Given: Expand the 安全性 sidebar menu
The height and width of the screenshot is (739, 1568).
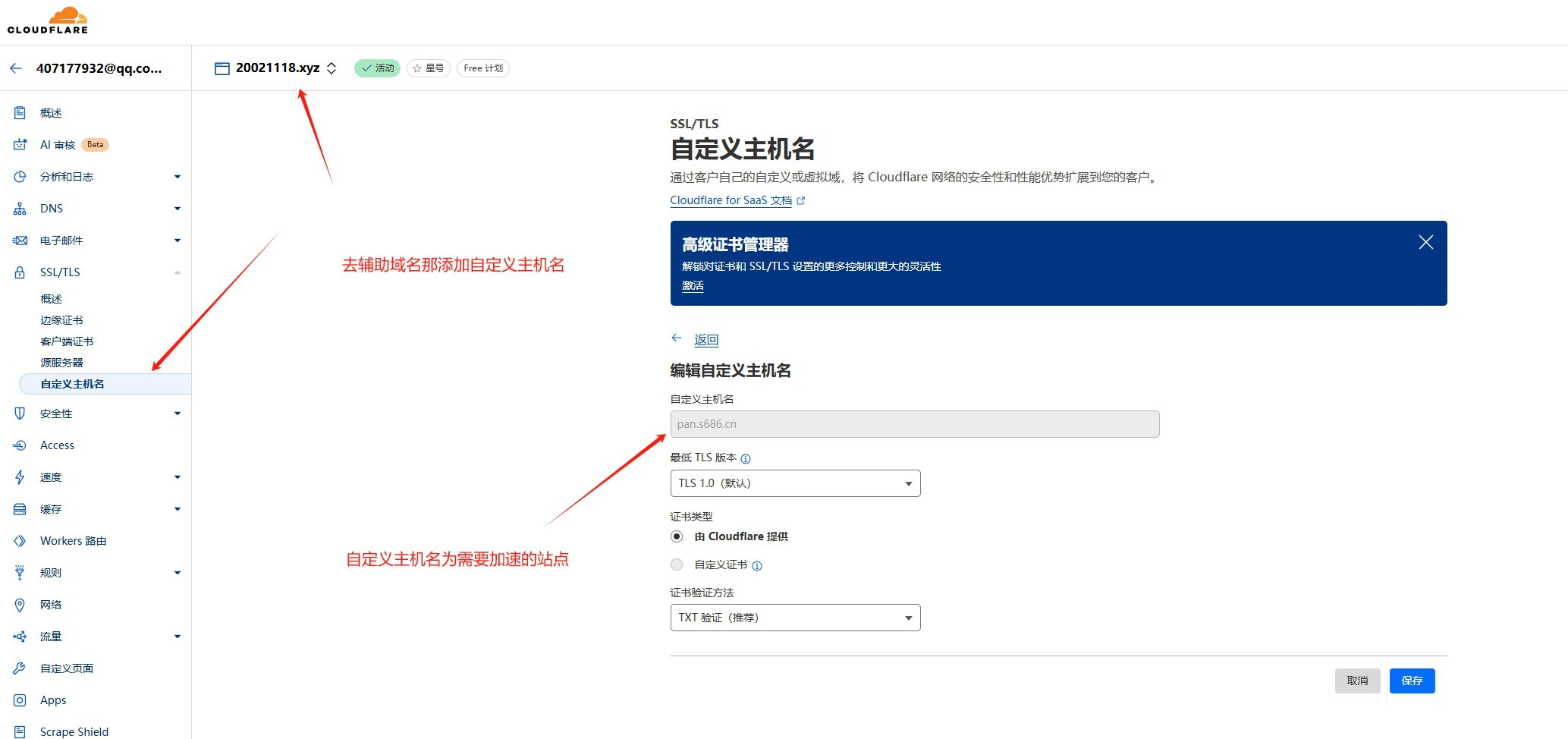Looking at the screenshot, I should coord(57,413).
